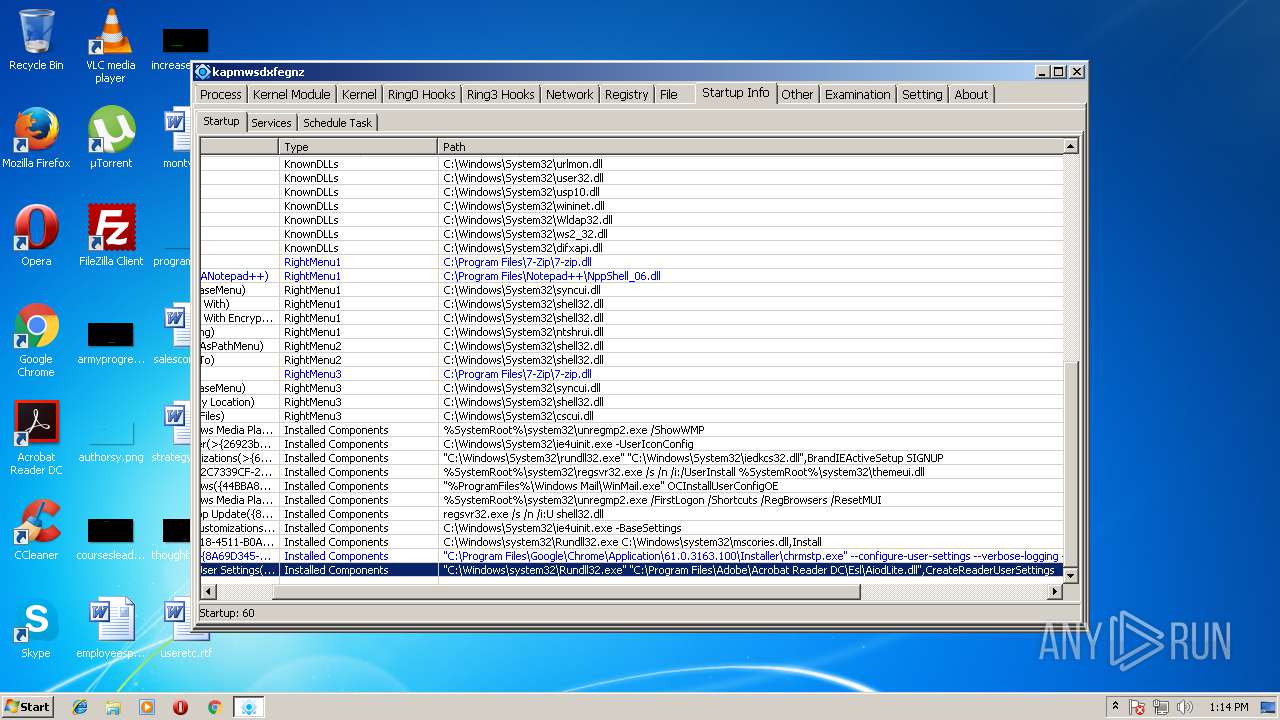Switch to Examination tab
Screen dimensions: 1280x720
[x=857, y=94]
